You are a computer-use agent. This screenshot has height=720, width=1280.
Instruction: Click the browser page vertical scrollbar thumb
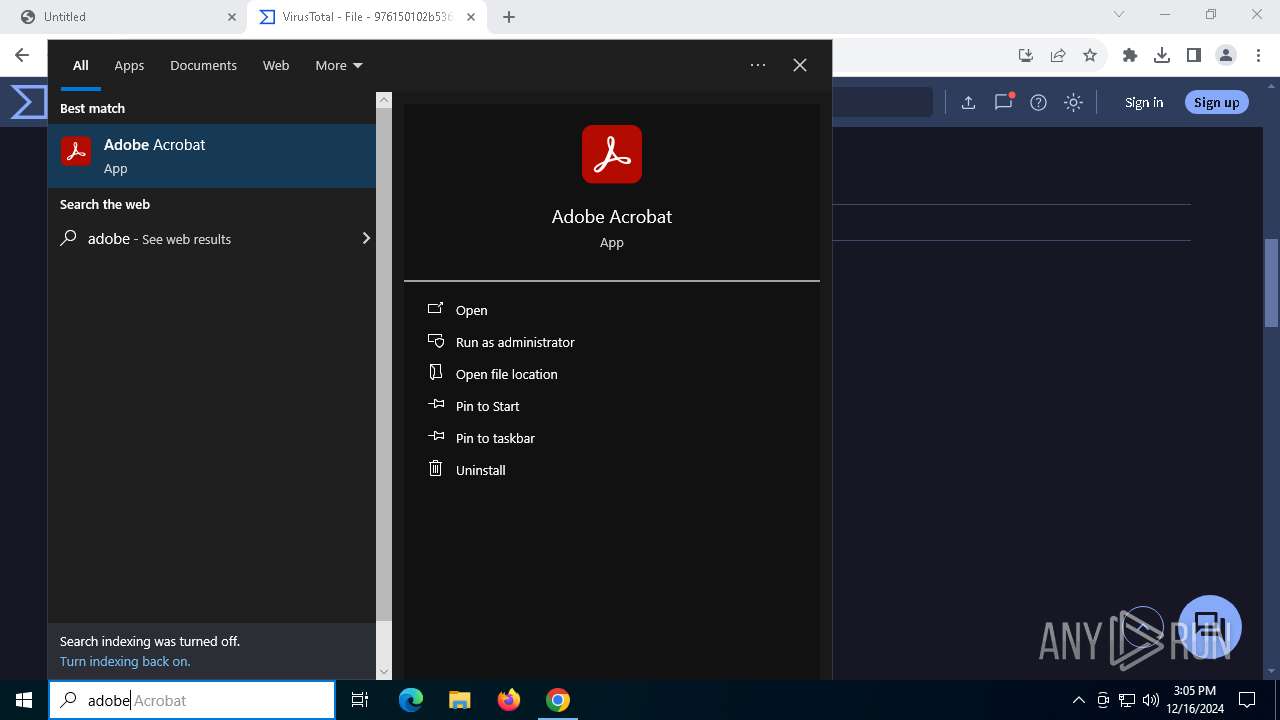[1272, 283]
